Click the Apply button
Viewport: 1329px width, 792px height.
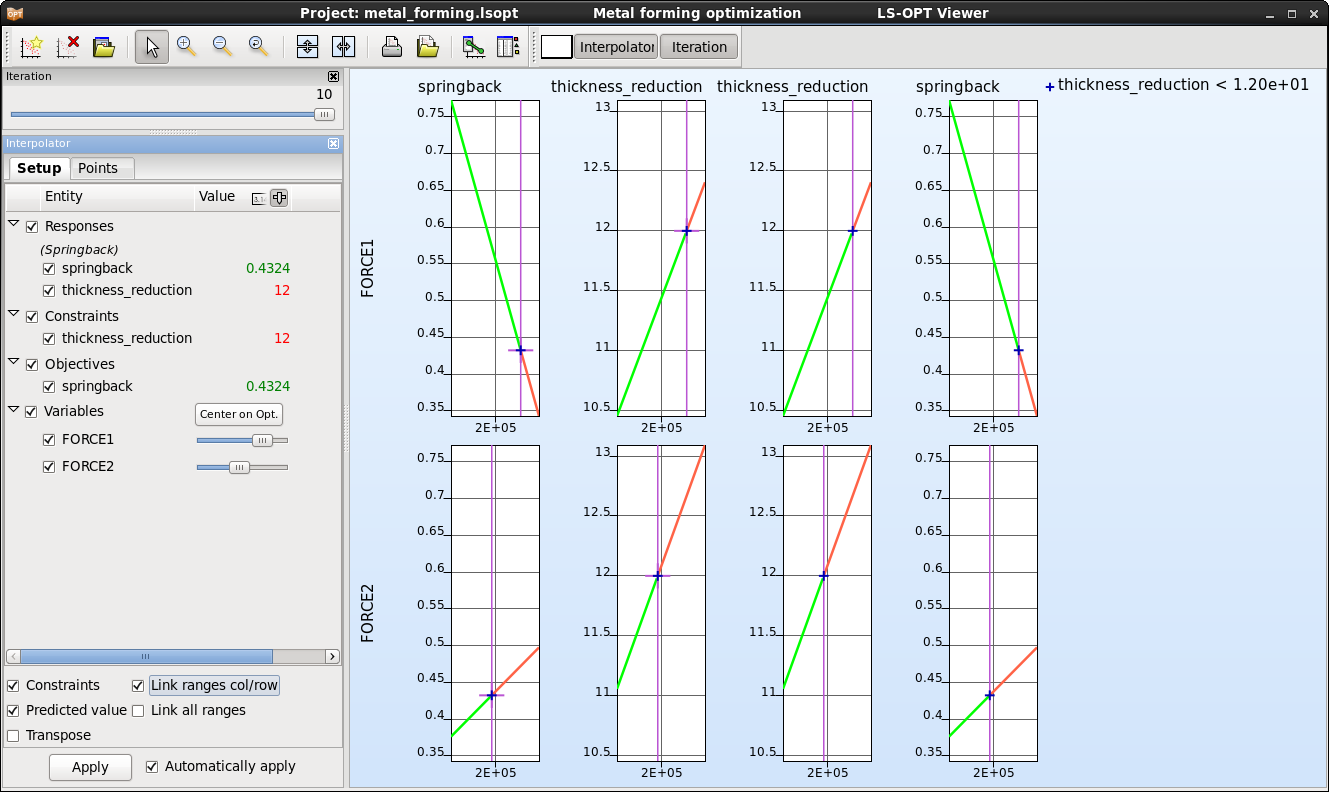tap(90, 767)
